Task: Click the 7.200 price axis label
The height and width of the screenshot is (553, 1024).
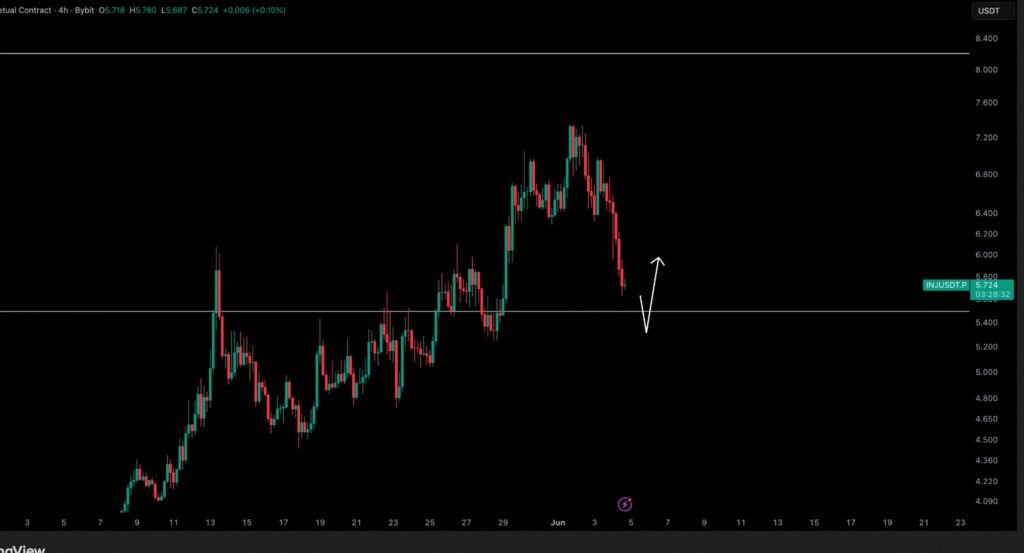Action: 986,138
